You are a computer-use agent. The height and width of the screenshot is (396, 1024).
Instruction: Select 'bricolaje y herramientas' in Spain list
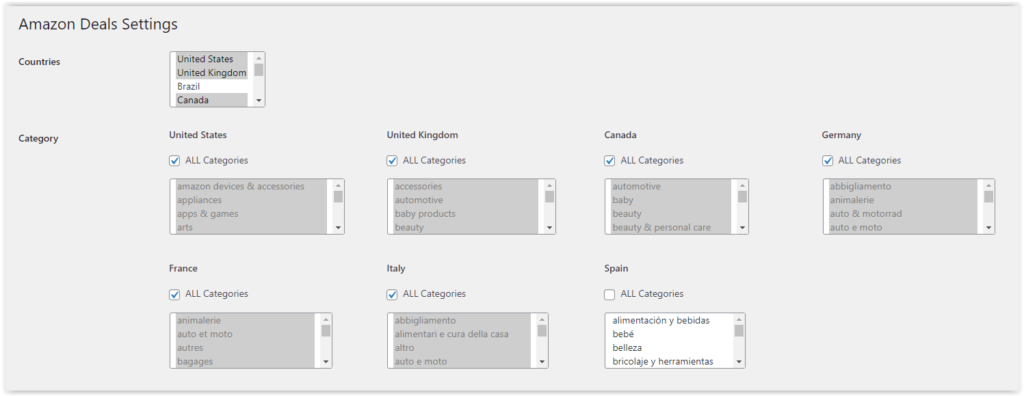coord(669,361)
